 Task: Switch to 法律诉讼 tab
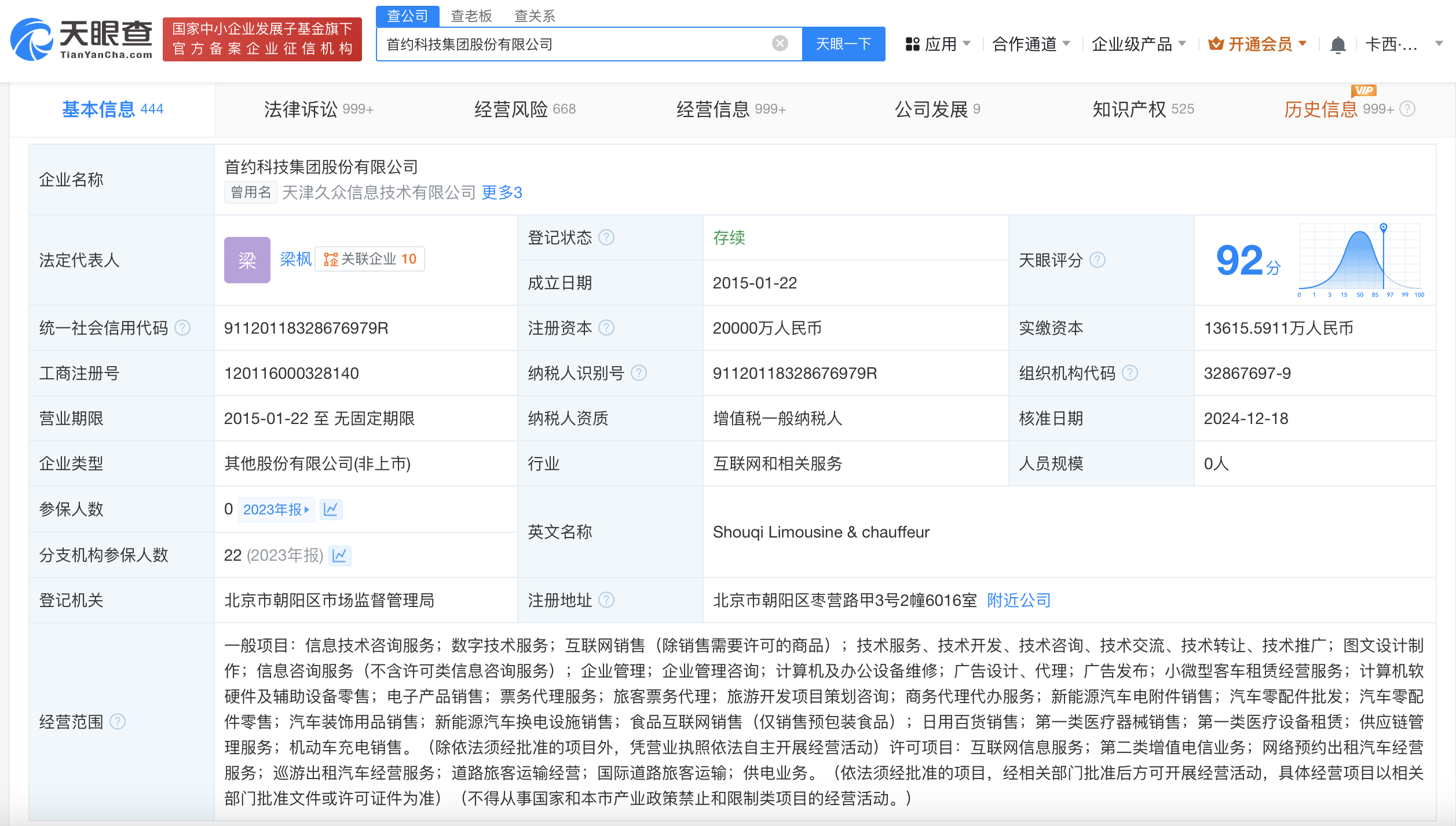(x=318, y=109)
